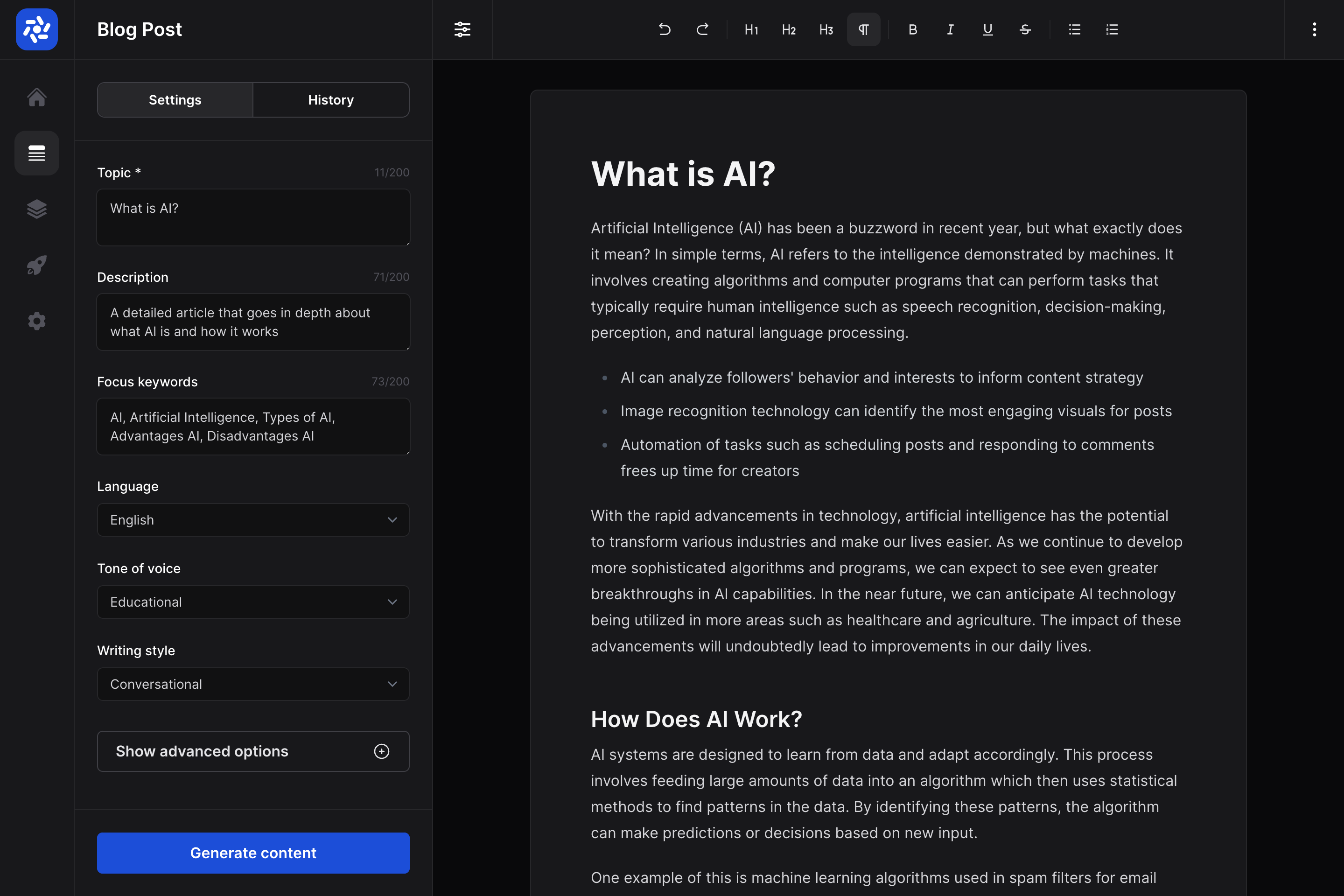The width and height of the screenshot is (1344, 896).
Task: Open the three-dot more options menu
Action: [1314, 29]
